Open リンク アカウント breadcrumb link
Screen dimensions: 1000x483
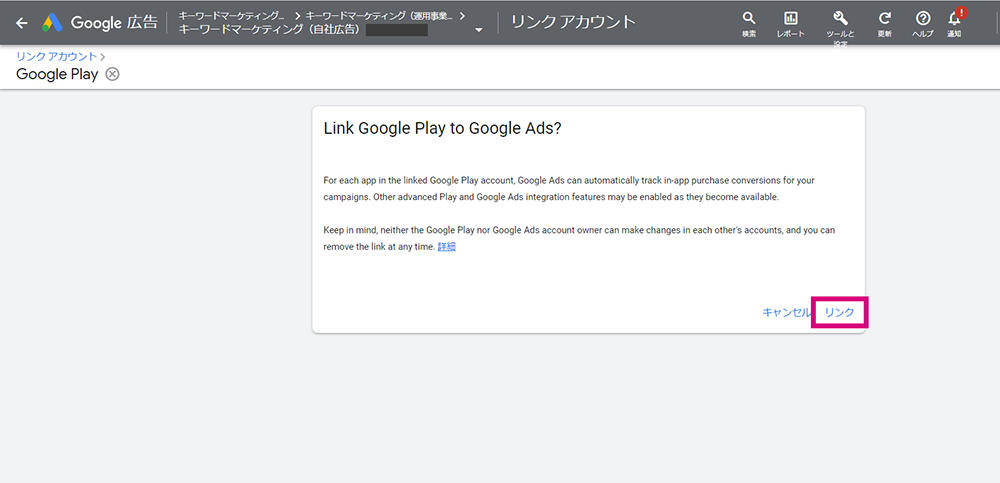click(57, 57)
